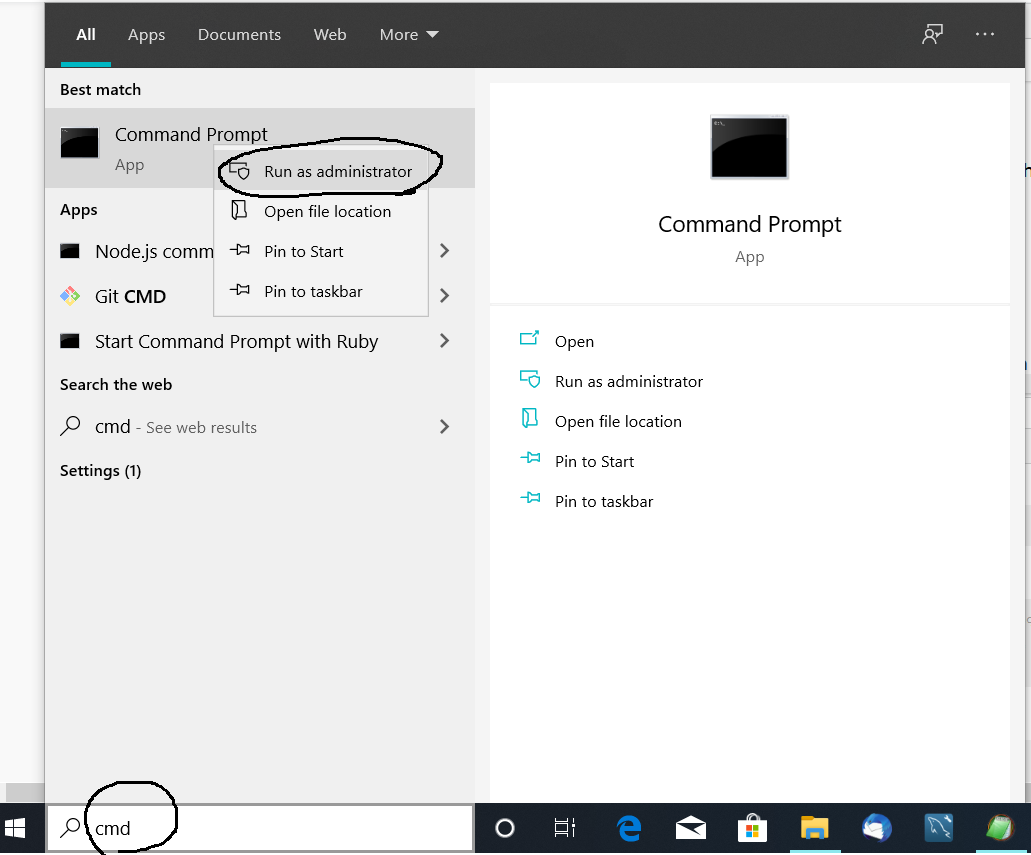1031x855 pixels.
Task: Click the Node.js command prompt icon
Action: [70, 251]
